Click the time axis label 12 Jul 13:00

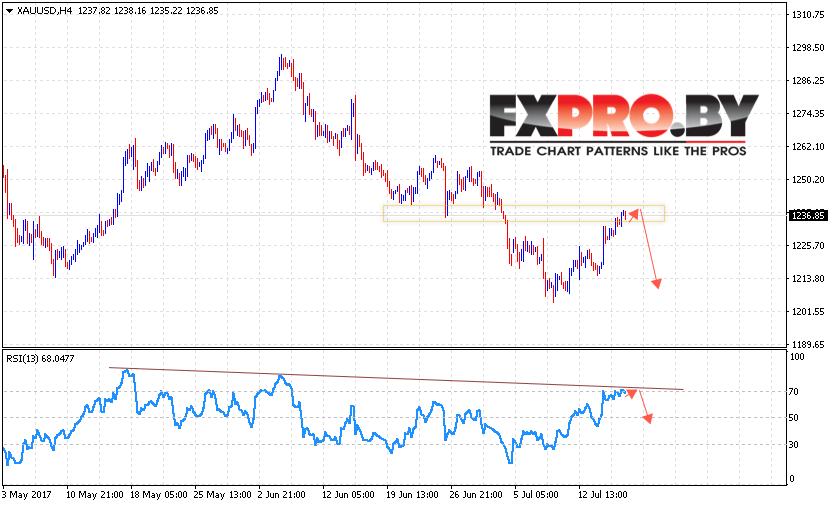pos(603,495)
